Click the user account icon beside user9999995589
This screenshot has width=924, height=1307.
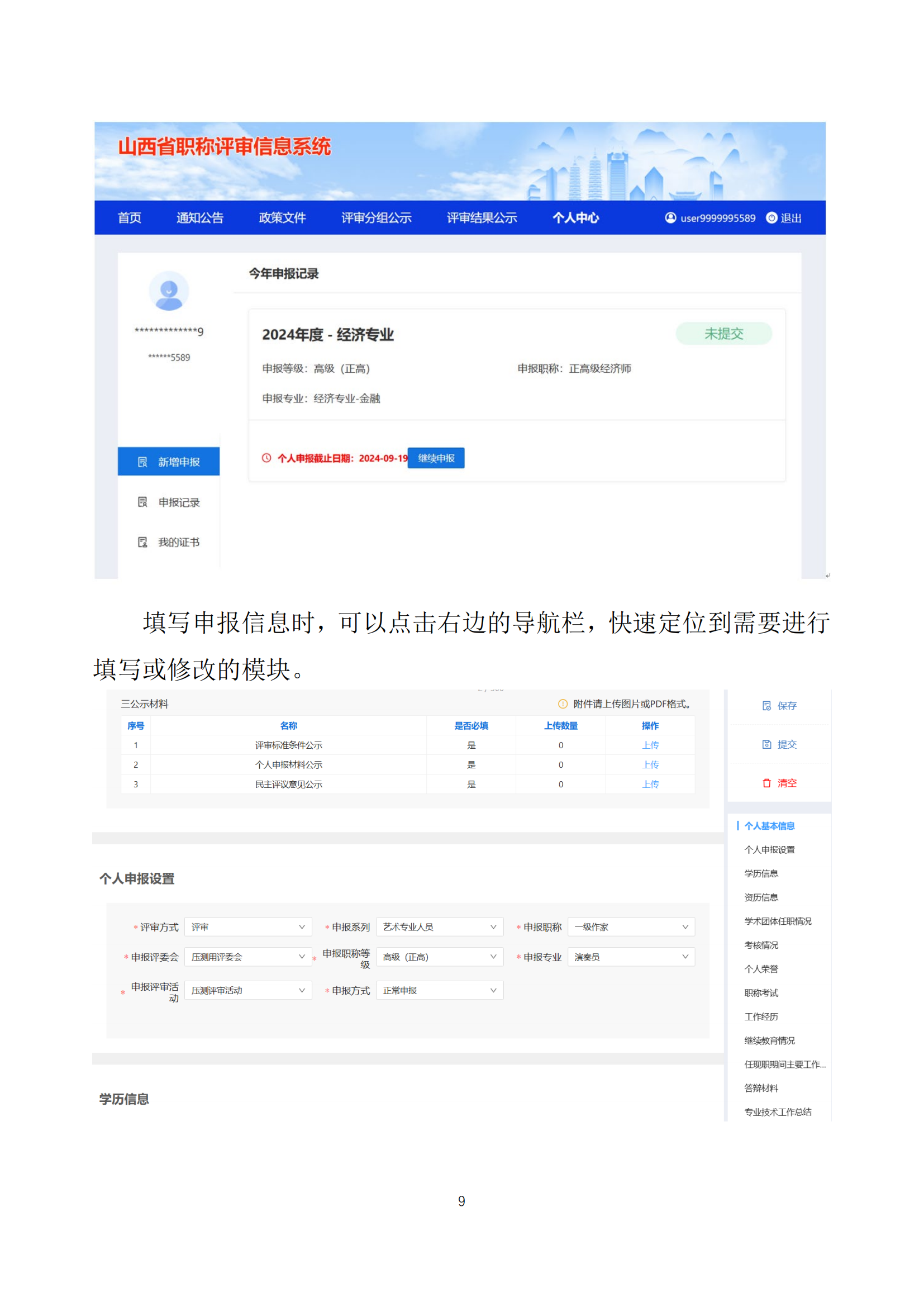pyautogui.click(x=670, y=217)
